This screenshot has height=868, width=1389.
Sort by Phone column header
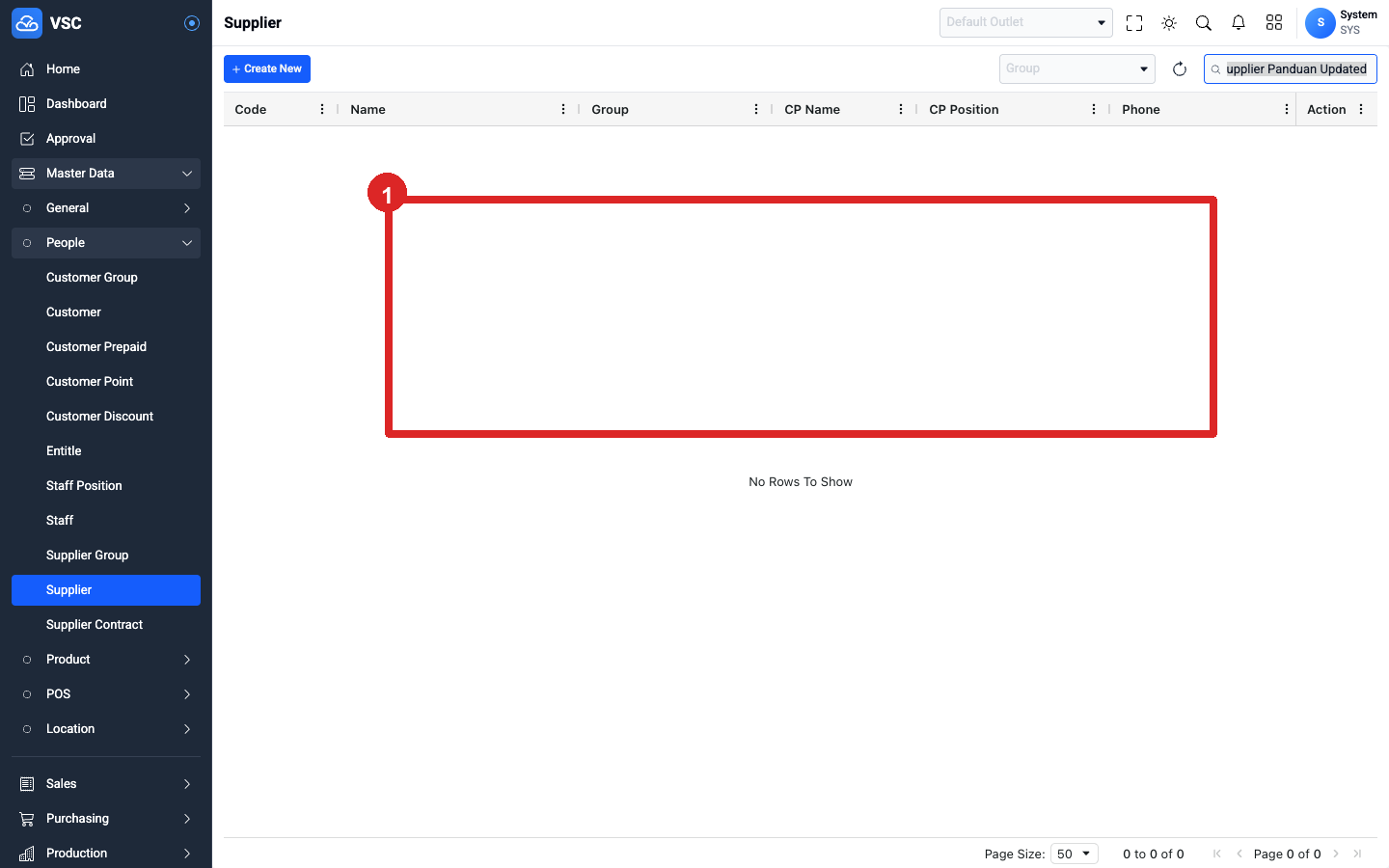tap(1141, 110)
